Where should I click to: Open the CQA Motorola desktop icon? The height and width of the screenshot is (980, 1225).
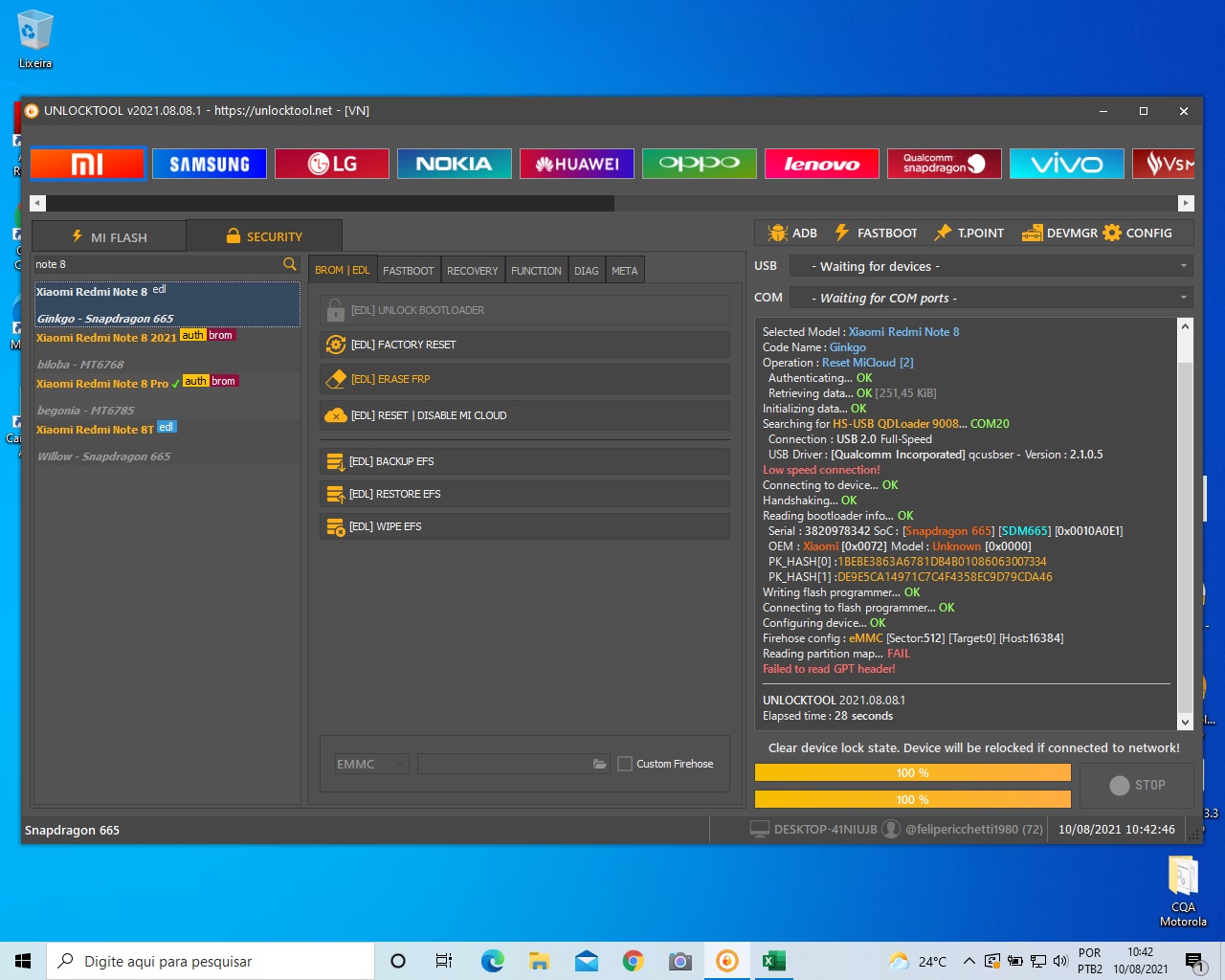tap(1183, 892)
